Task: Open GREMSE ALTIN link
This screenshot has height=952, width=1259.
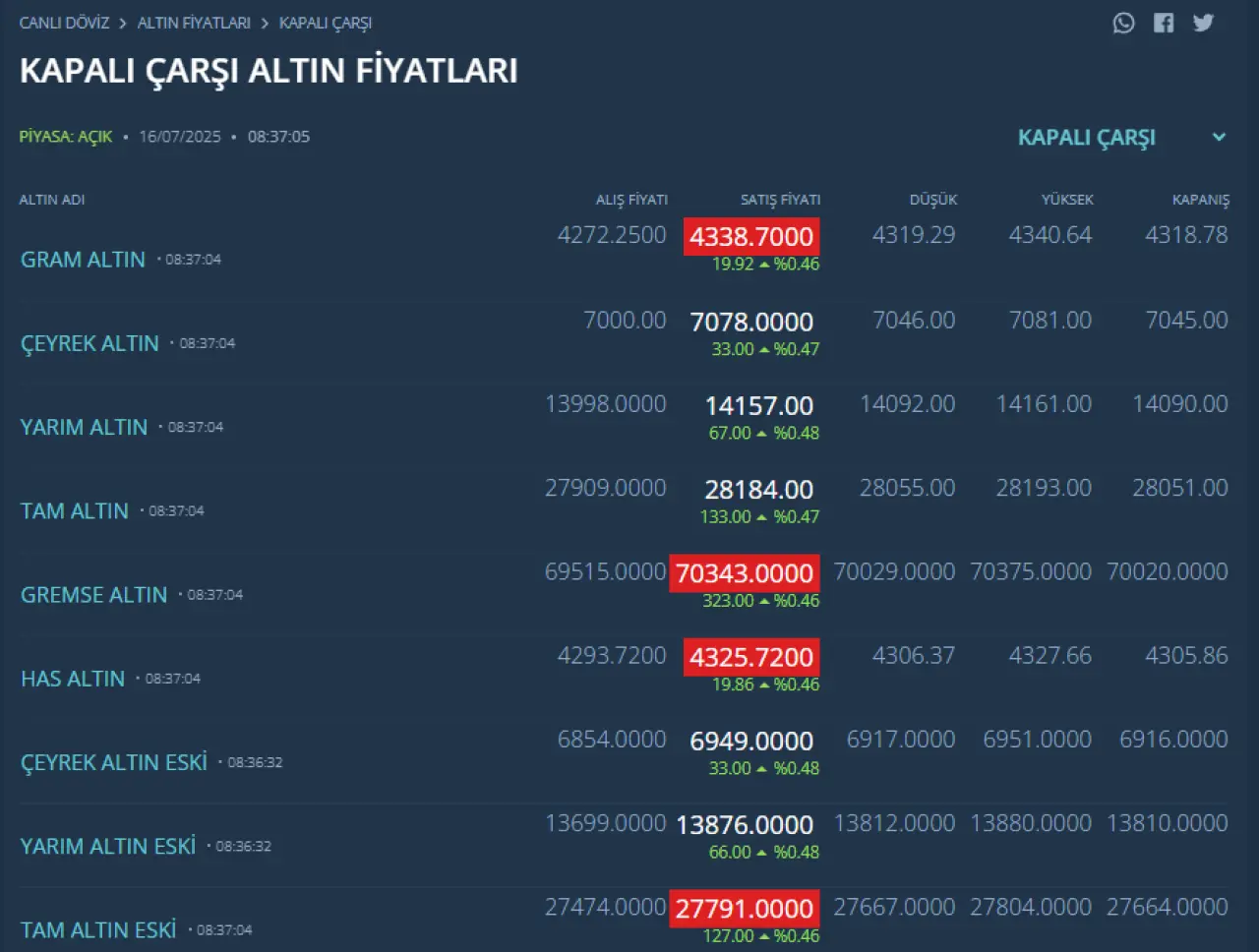Action: coord(93,595)
